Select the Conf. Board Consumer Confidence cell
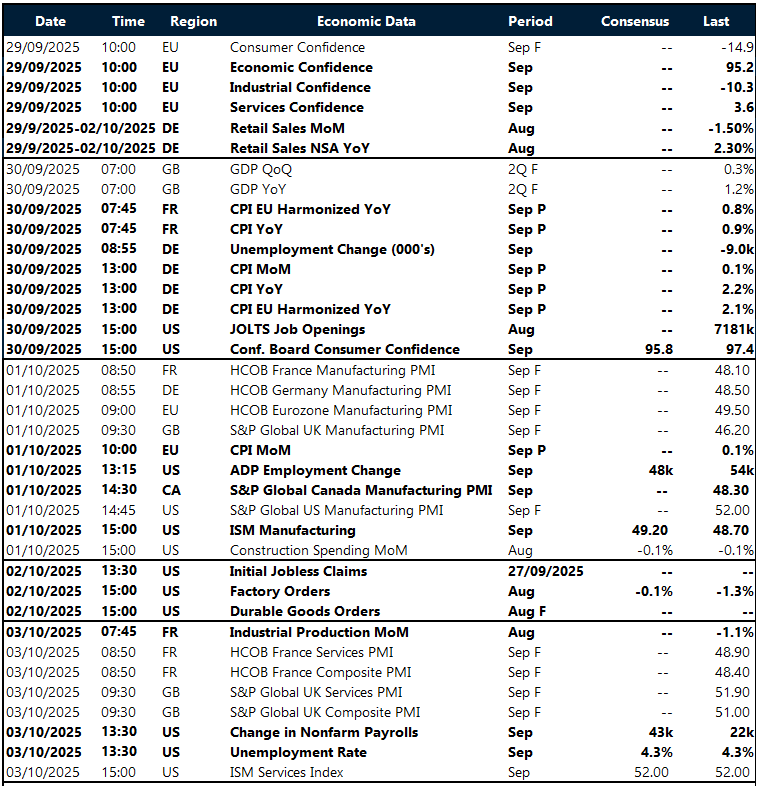Viewport: 757px width, 786px height. [345, 349]
